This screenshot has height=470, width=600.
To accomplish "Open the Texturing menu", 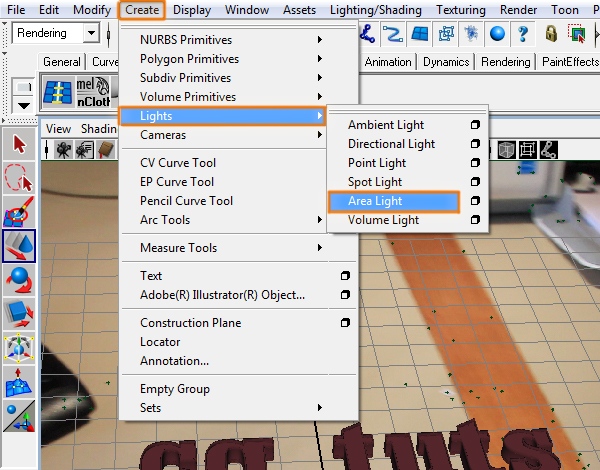I will 461,10.
